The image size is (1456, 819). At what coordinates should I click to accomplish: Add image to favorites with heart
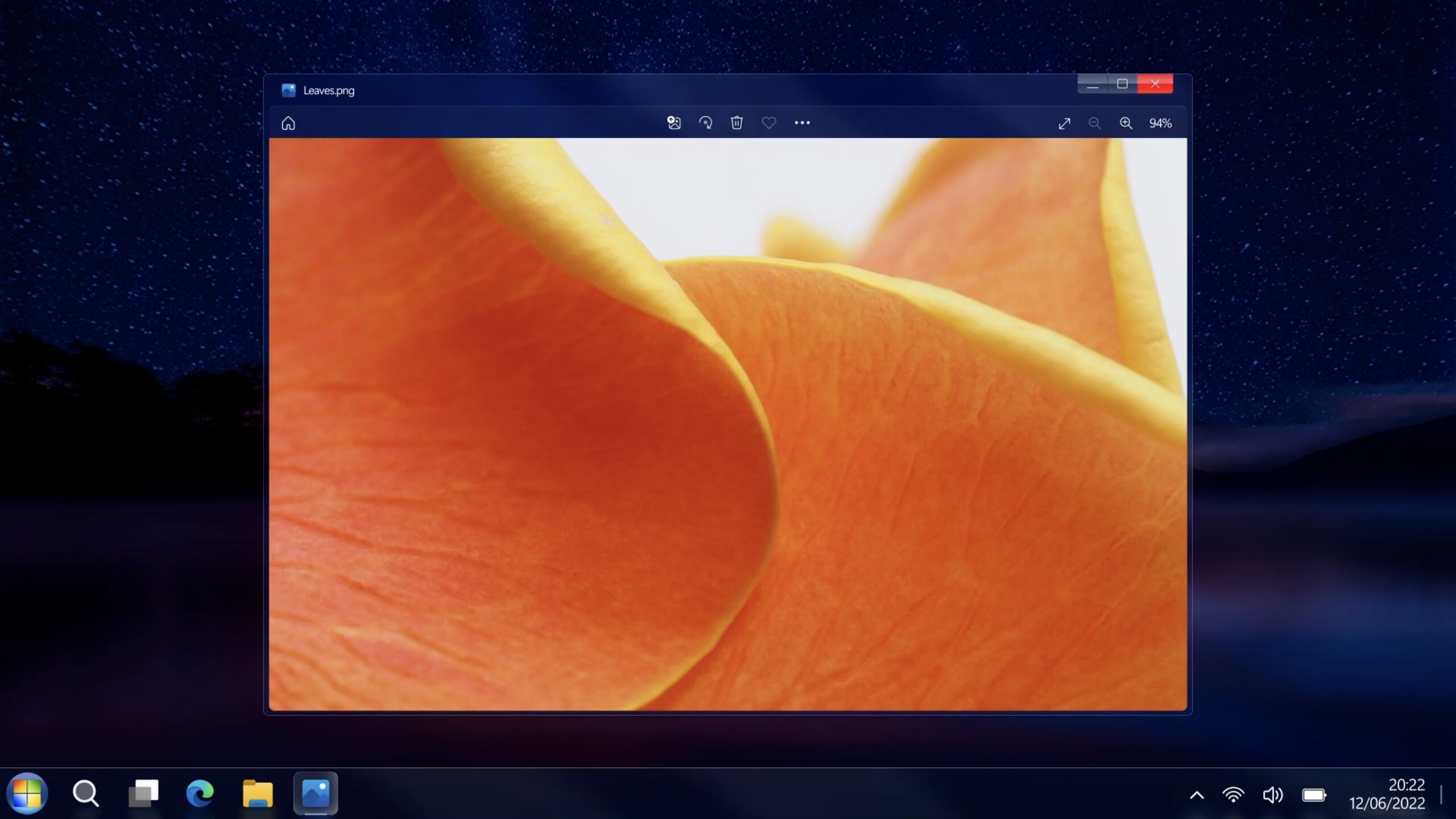click(x=769, y=123)
